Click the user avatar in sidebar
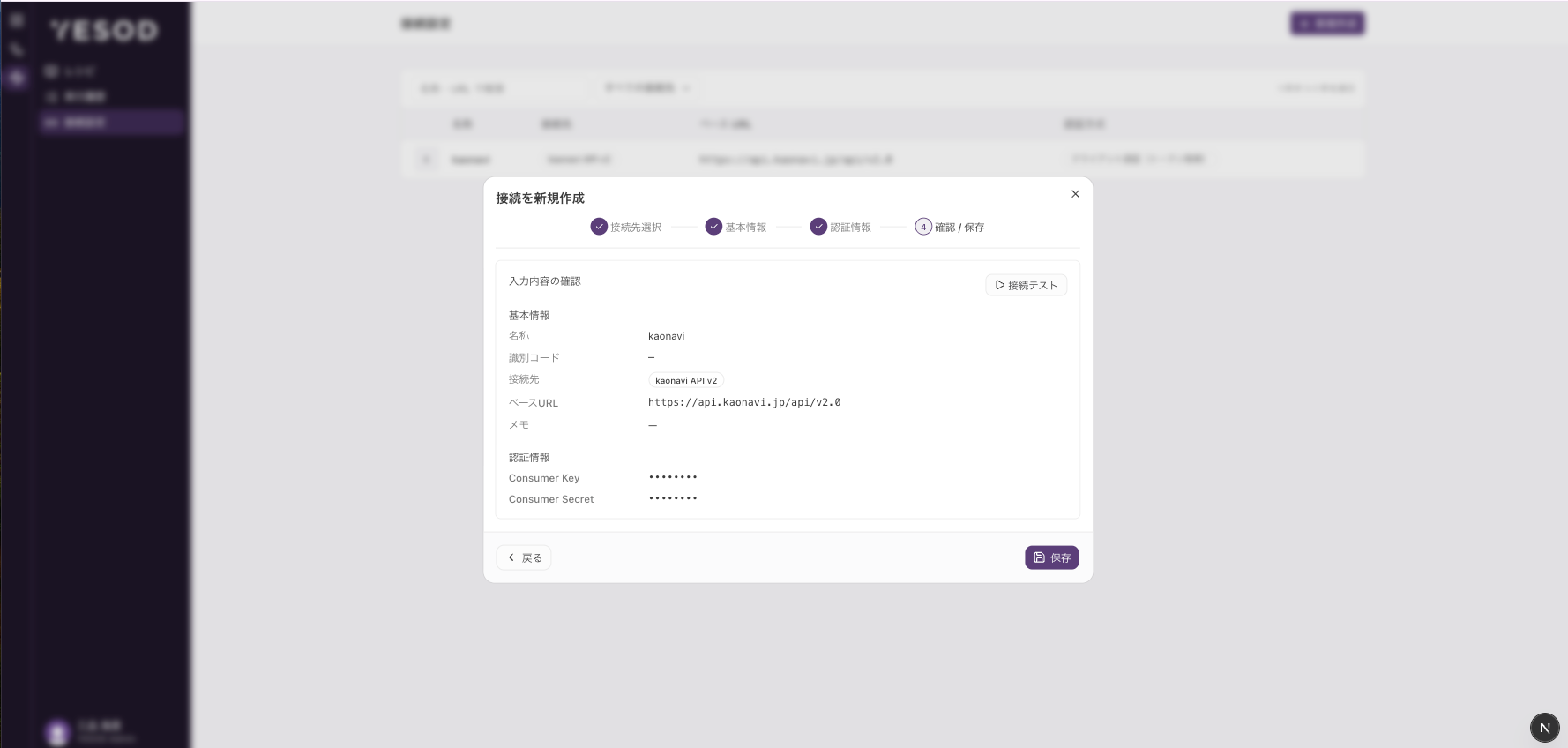The width and height of the screenshot is (1568, 748). pyautogui.click(x=57, y=732)
